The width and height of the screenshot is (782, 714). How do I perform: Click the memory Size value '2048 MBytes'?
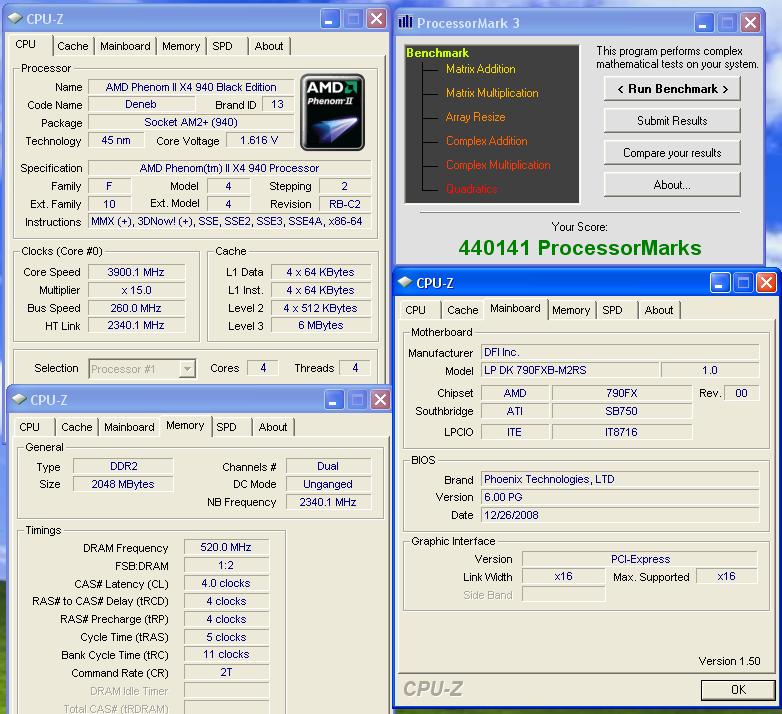[x=123, y=484]
